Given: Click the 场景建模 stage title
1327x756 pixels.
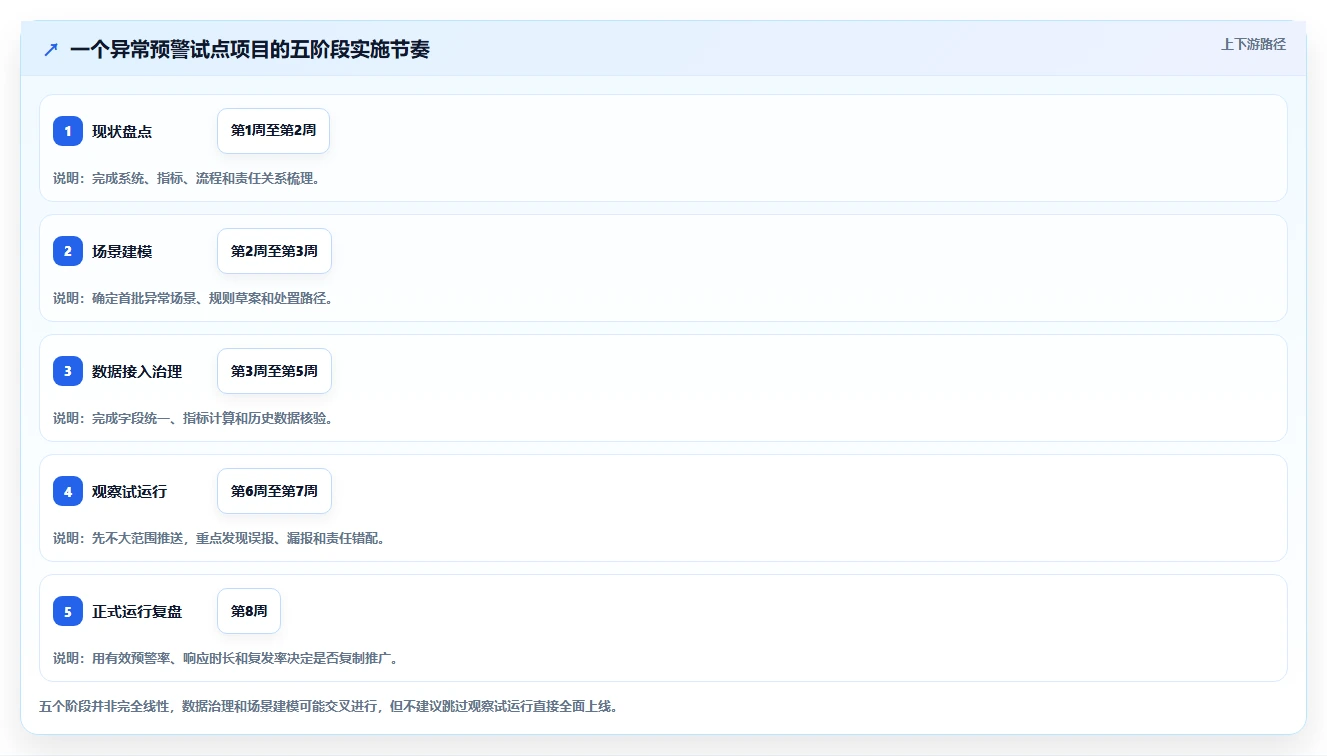Looking at the screenshot, I should (122, 252).
